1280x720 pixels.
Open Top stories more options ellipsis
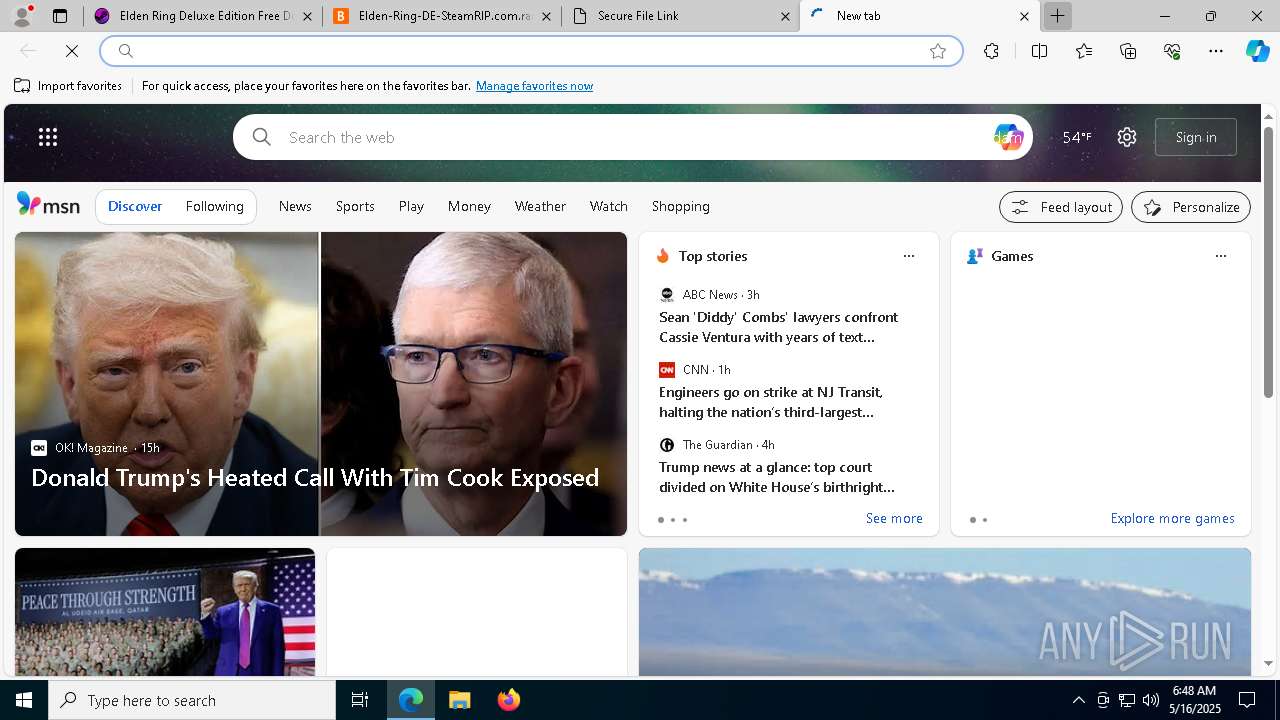click(x=909, y=256)
